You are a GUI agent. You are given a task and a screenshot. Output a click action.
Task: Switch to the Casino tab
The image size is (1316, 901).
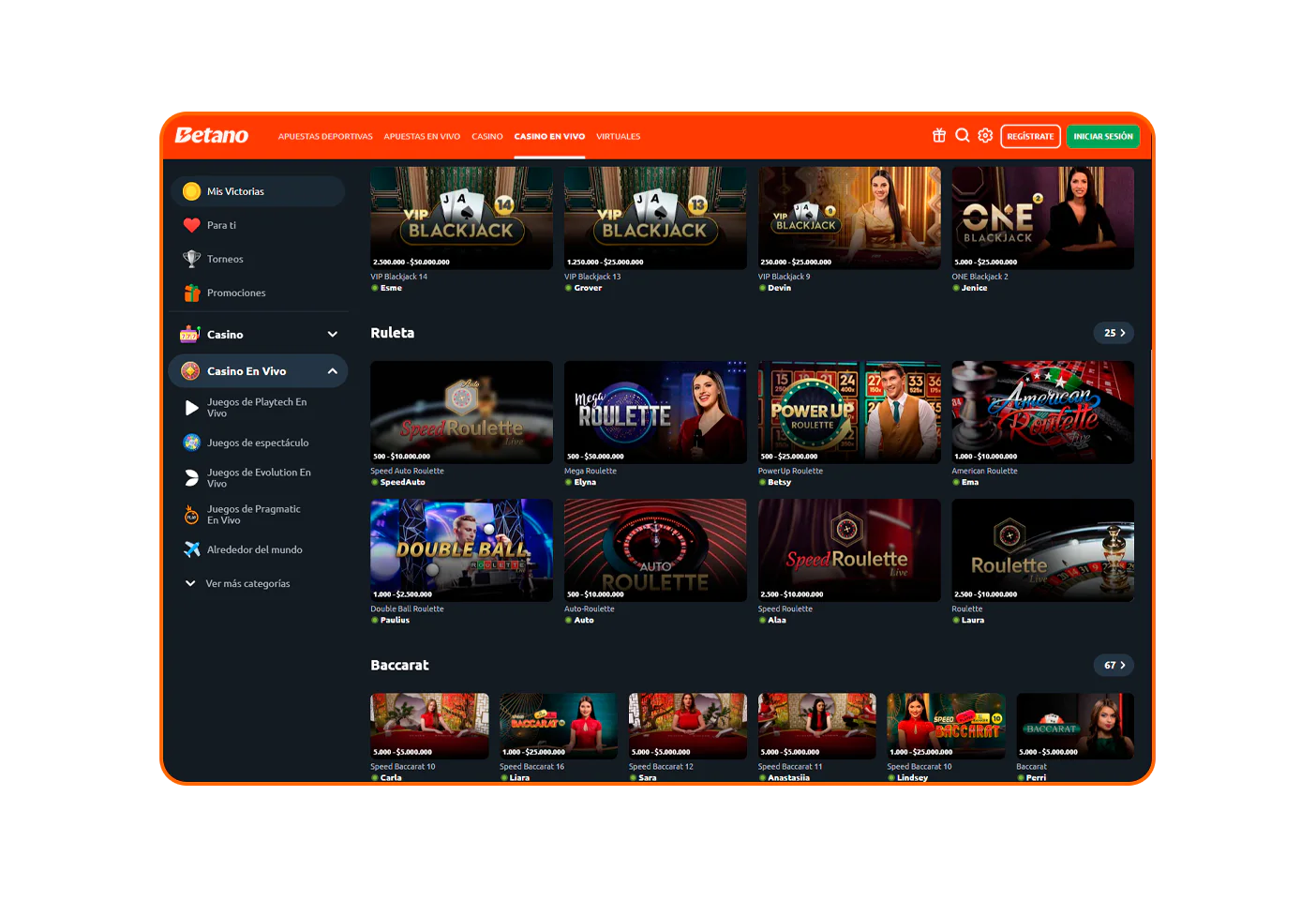tap(487, 137)
